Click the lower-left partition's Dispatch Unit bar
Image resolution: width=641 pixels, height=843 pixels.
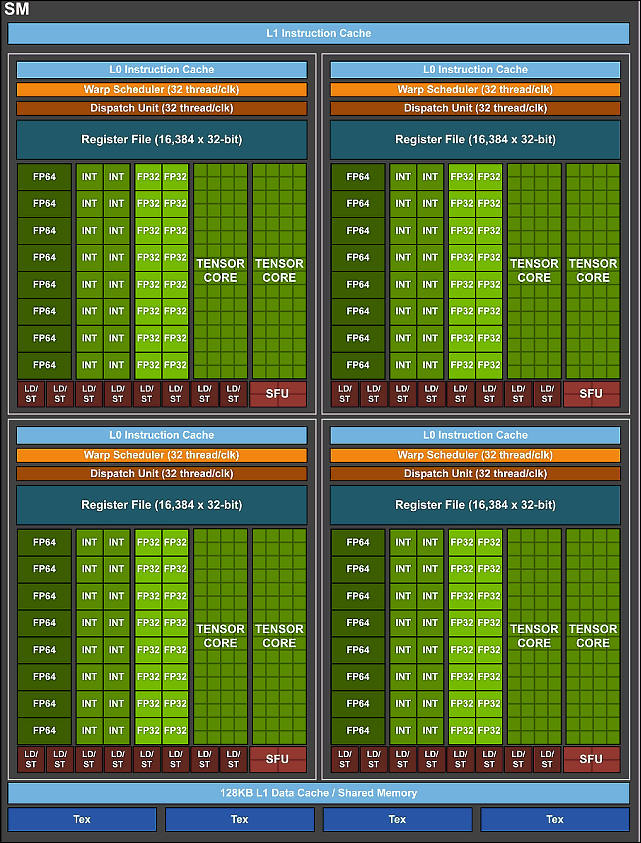pyautogui.click(x=161, y=474)
